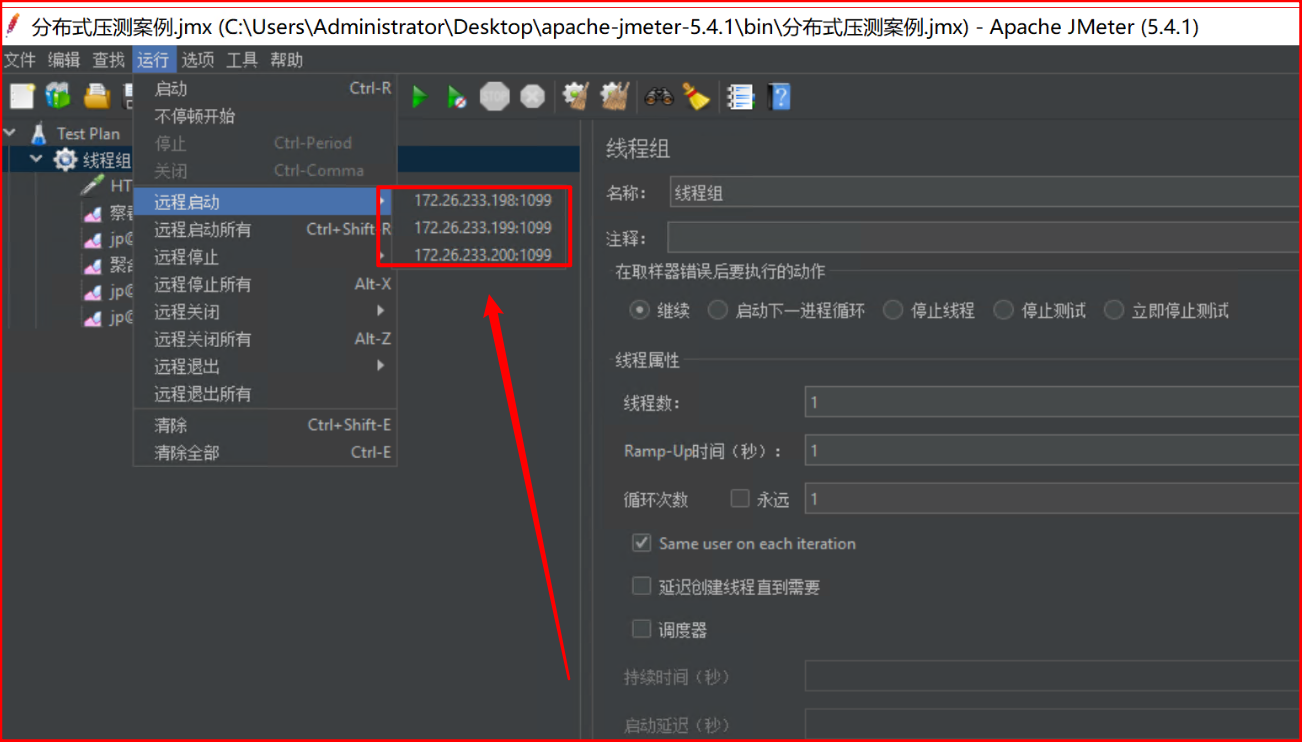Select the 停止线程 radio button
1302x742 pixels.
(x=893, y=310)
